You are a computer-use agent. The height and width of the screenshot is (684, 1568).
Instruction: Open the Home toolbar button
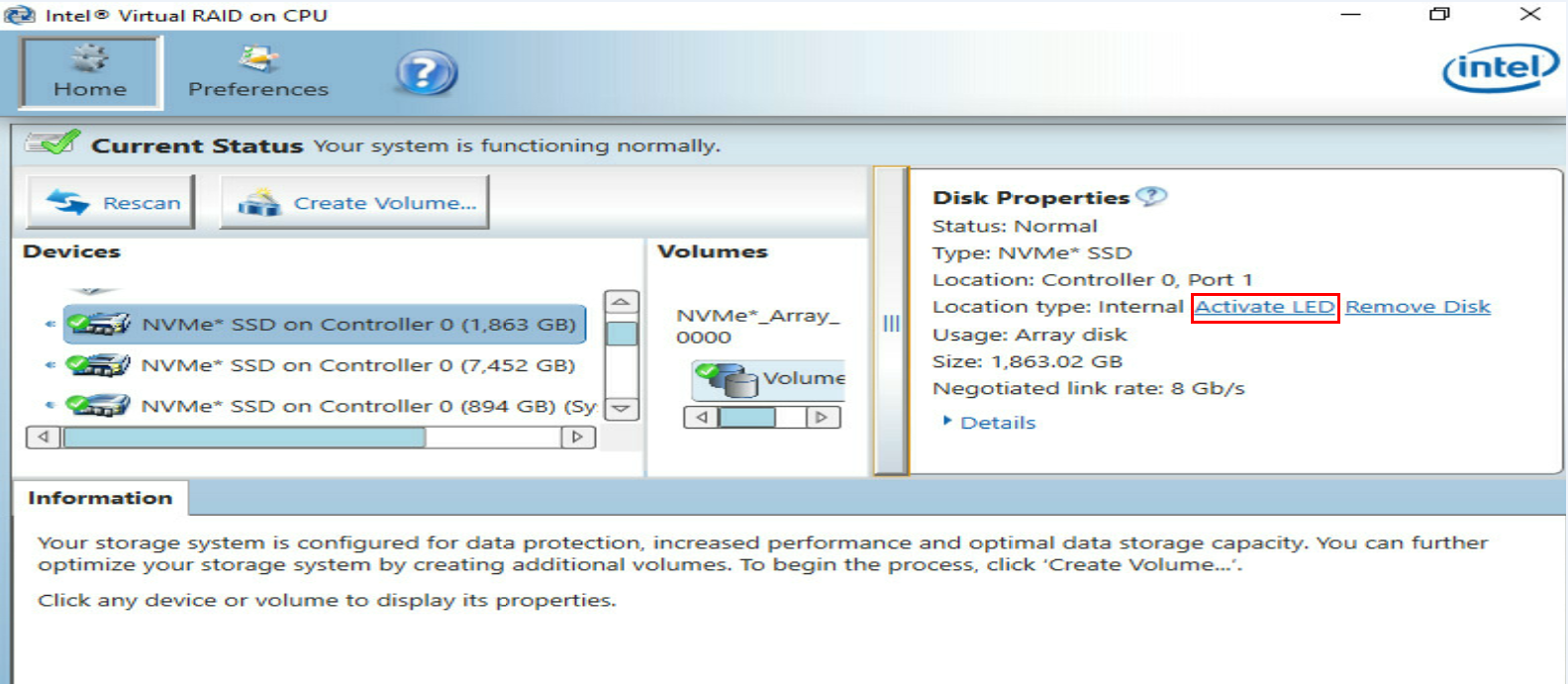90,73
